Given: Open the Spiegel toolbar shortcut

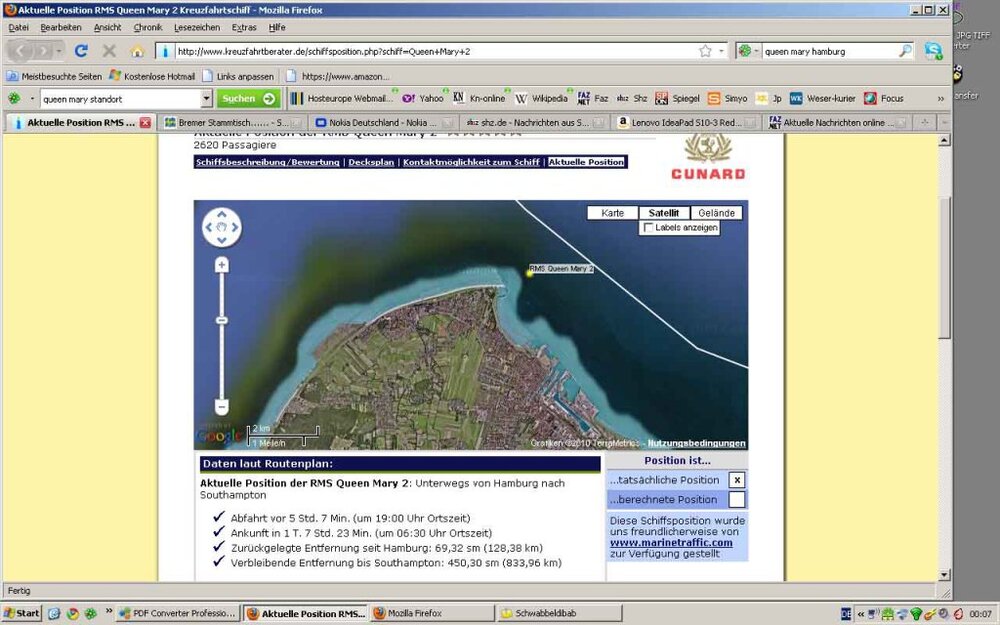Looking at the screenshot, I should (x=677, y=98).
